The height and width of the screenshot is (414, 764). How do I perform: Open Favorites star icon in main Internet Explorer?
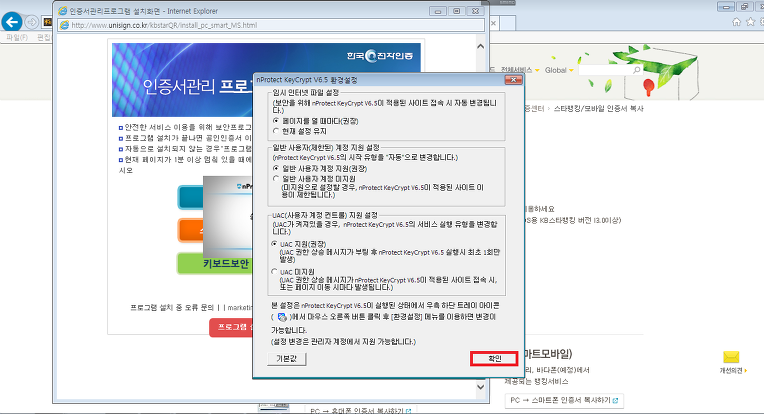coord(750,22)
